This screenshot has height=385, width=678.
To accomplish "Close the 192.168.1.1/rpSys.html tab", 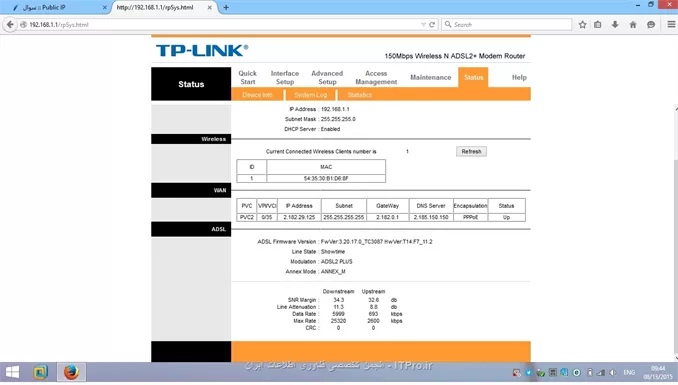I will 210,7.
